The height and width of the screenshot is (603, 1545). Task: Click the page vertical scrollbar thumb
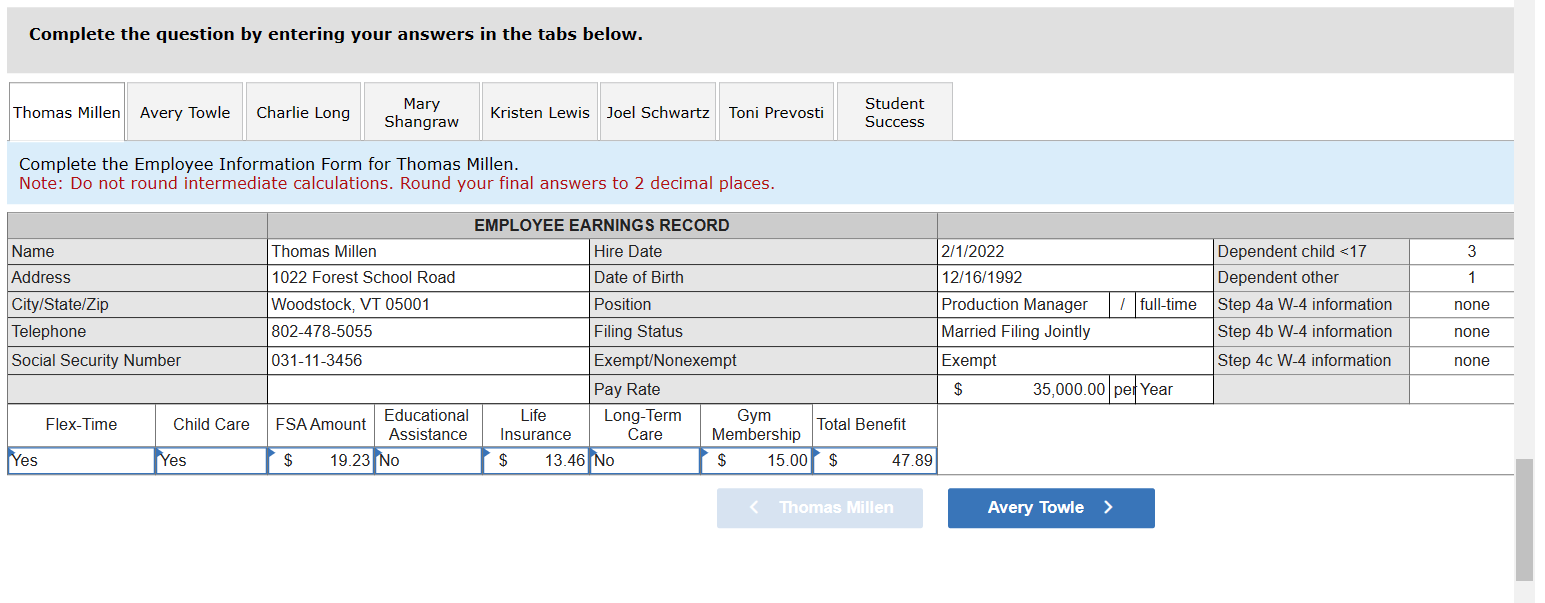(x=1524, y=520)
